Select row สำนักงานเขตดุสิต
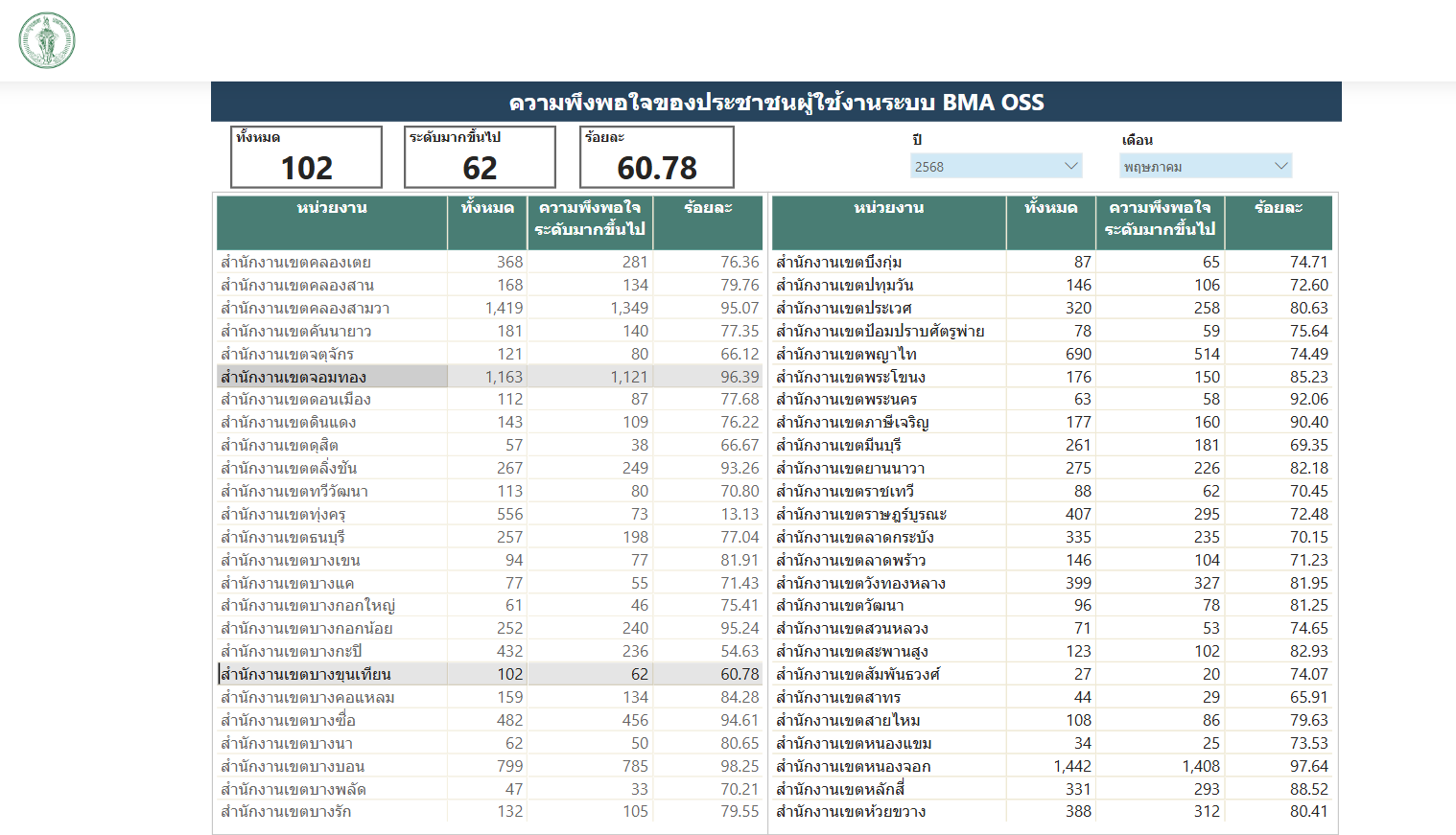The height and width of the screenshot is (835, 1456). [490, 445]
